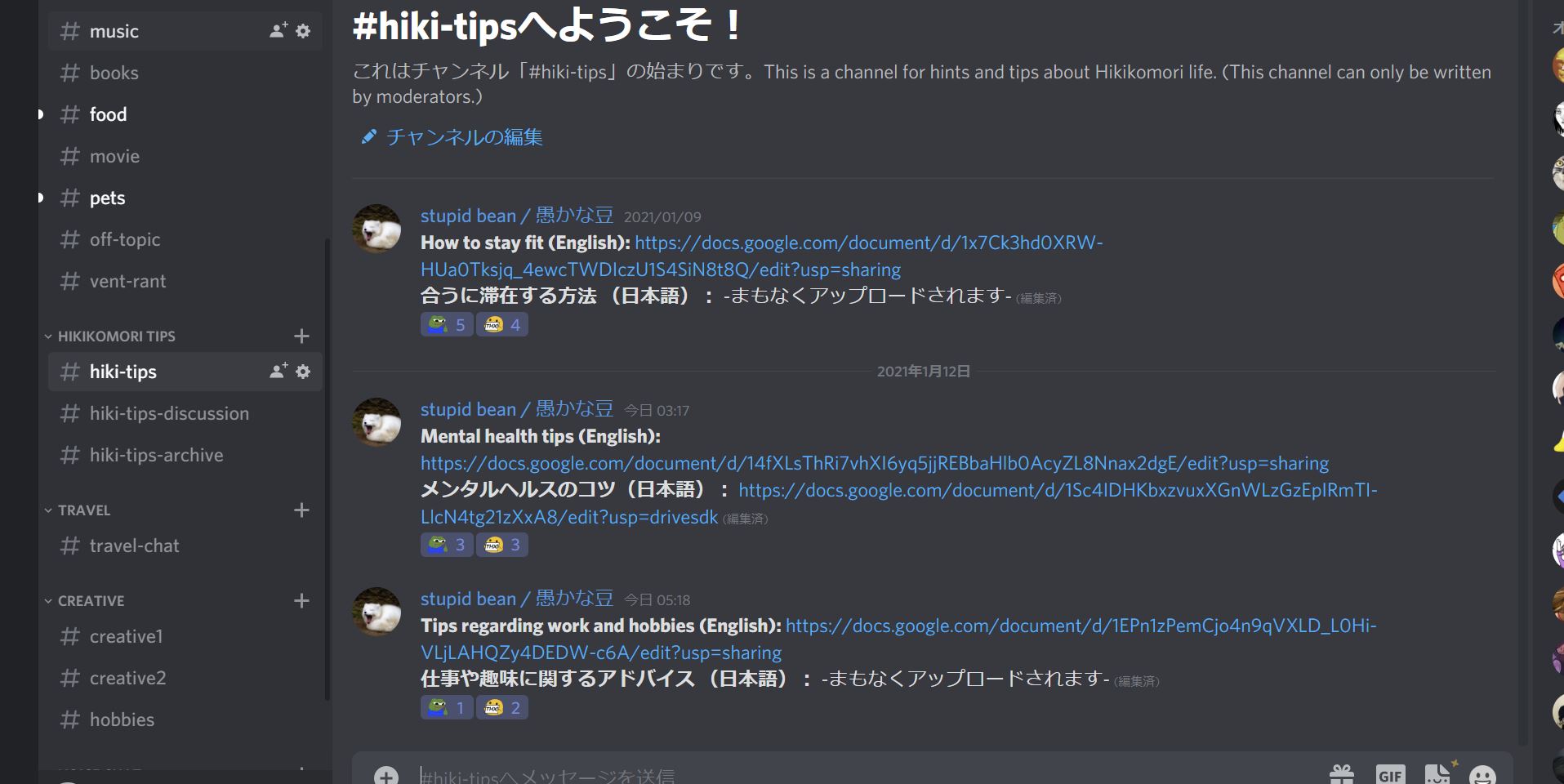This screenshot has width=1564, height=784.
Task: Open the sticker picker icon
Action: click(1438, 773)
